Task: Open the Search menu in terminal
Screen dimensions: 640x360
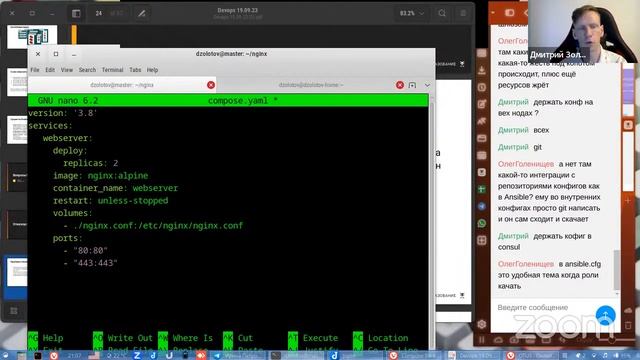Action: coord(87,70)
